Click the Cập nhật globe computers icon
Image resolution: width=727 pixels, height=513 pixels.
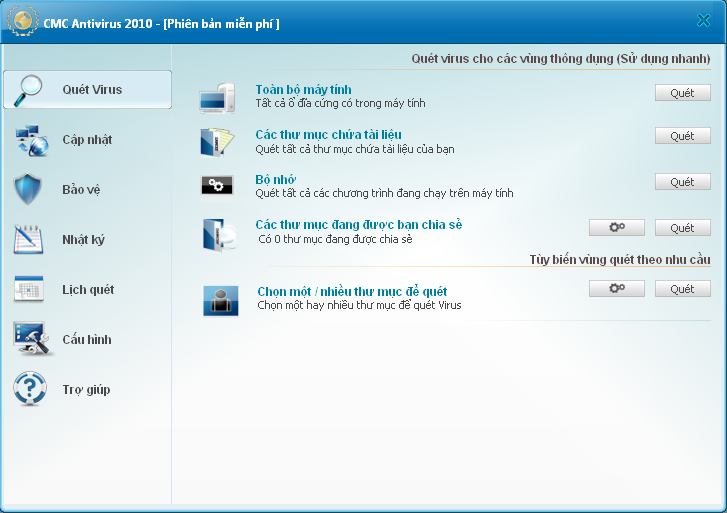tap(32, 140)
